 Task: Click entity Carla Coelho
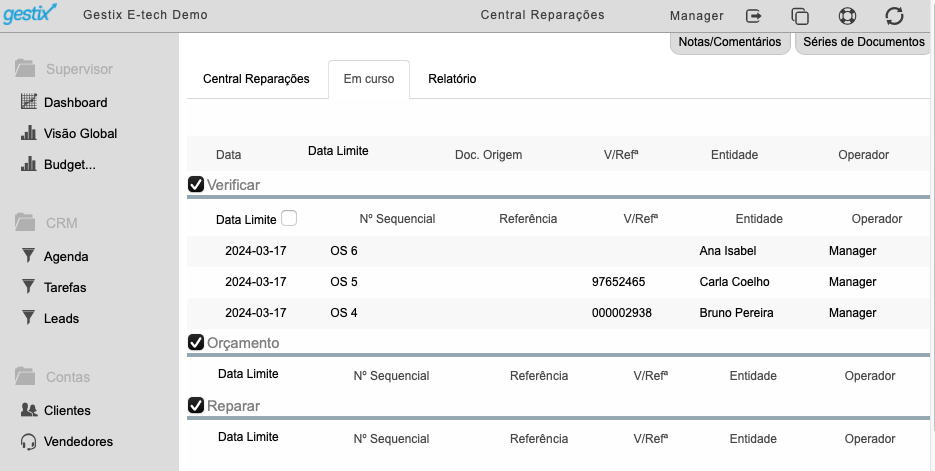[x=734, y=282]
